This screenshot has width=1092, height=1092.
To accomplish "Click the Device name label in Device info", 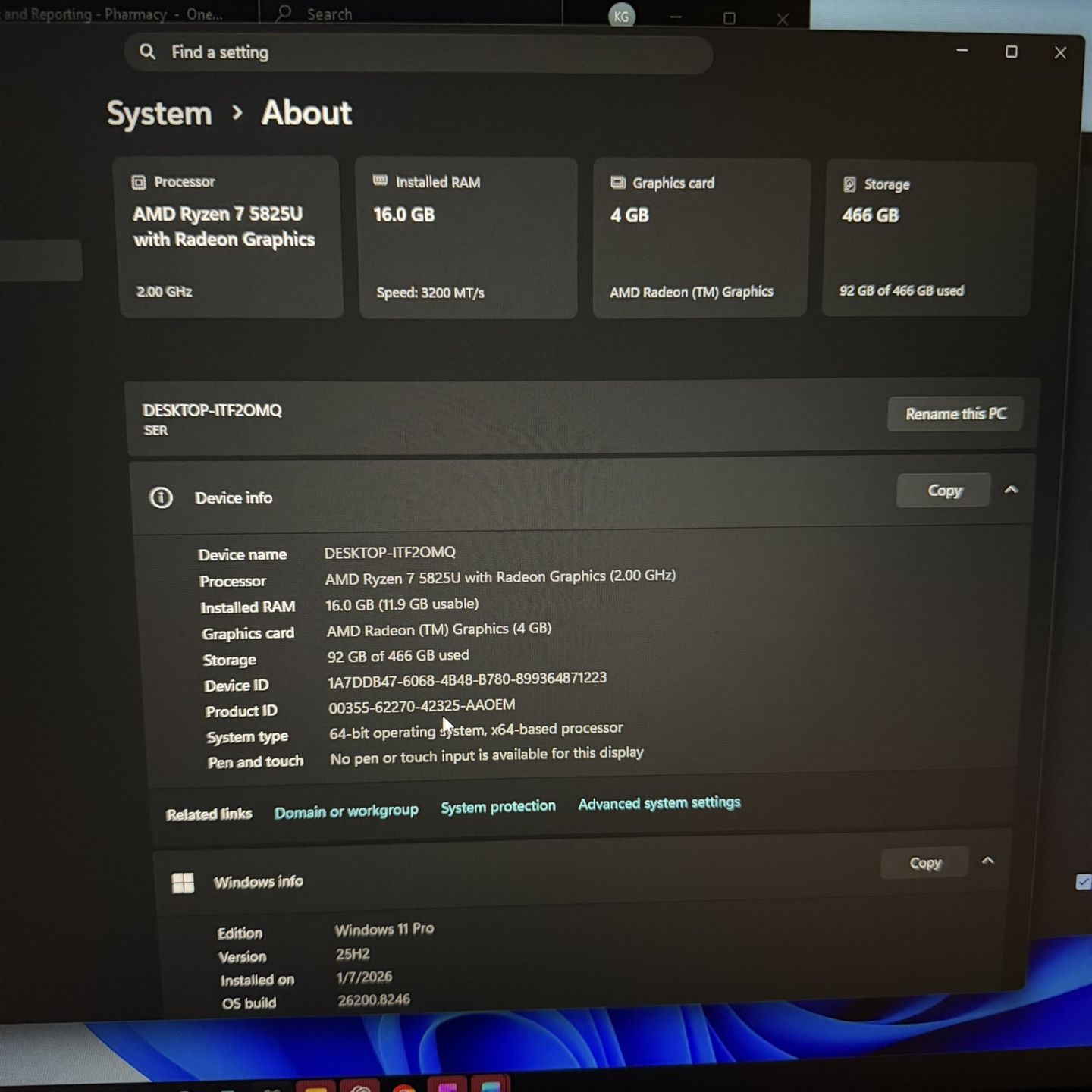I will click(x=243, y=554).
